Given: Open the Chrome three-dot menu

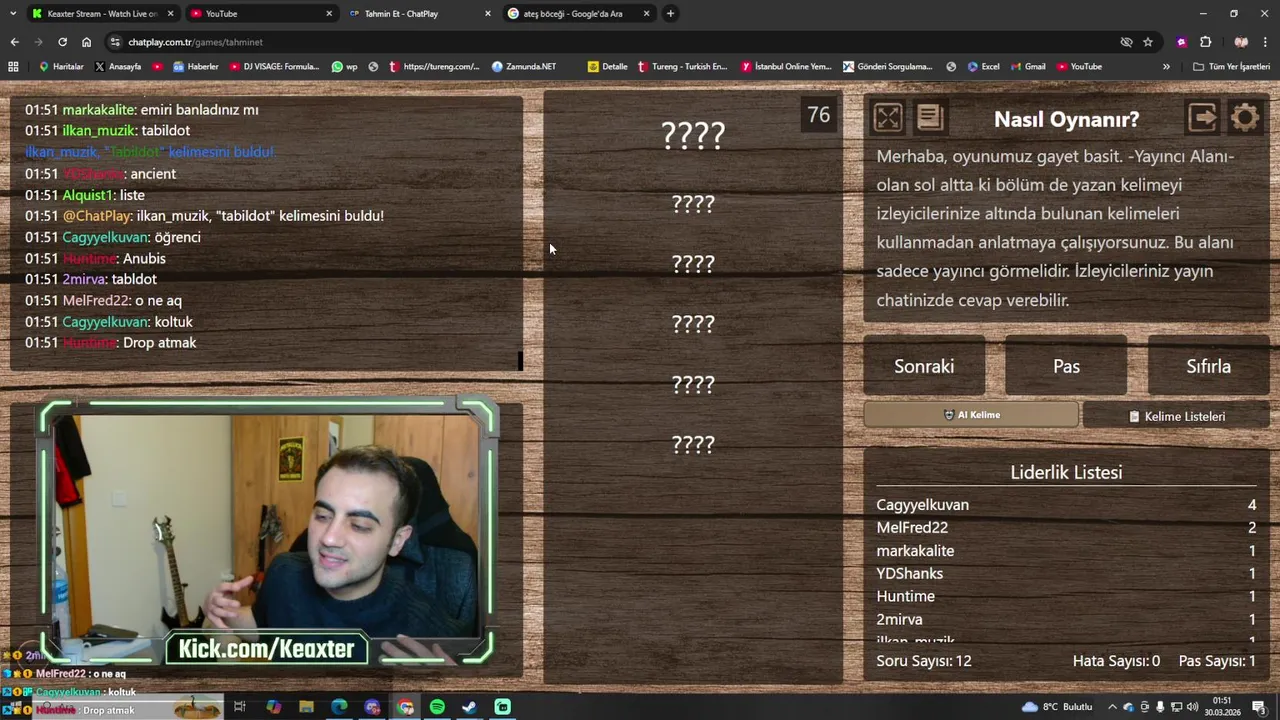Looking at the screenshot, I should [x=1266, y=42].
